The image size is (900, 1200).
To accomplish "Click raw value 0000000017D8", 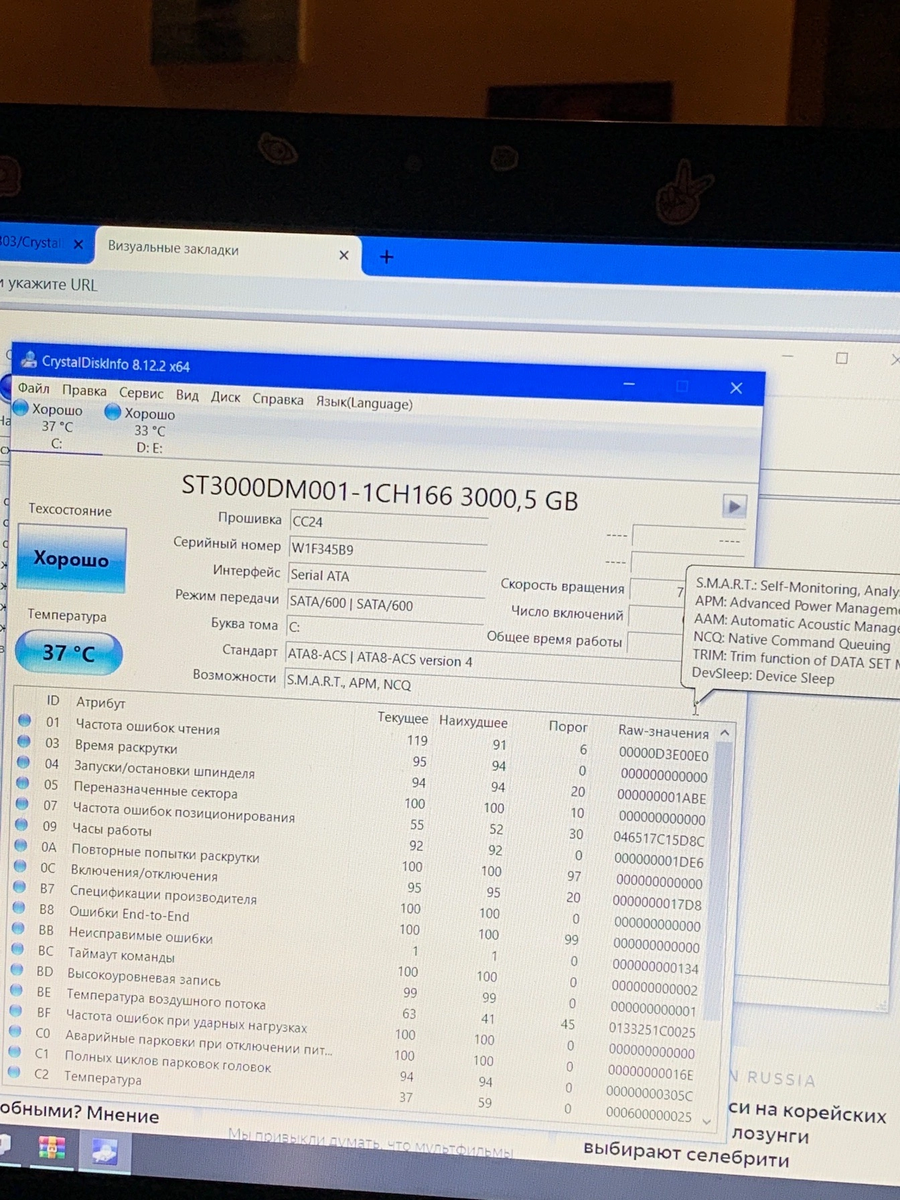I will tap(657, 904).
